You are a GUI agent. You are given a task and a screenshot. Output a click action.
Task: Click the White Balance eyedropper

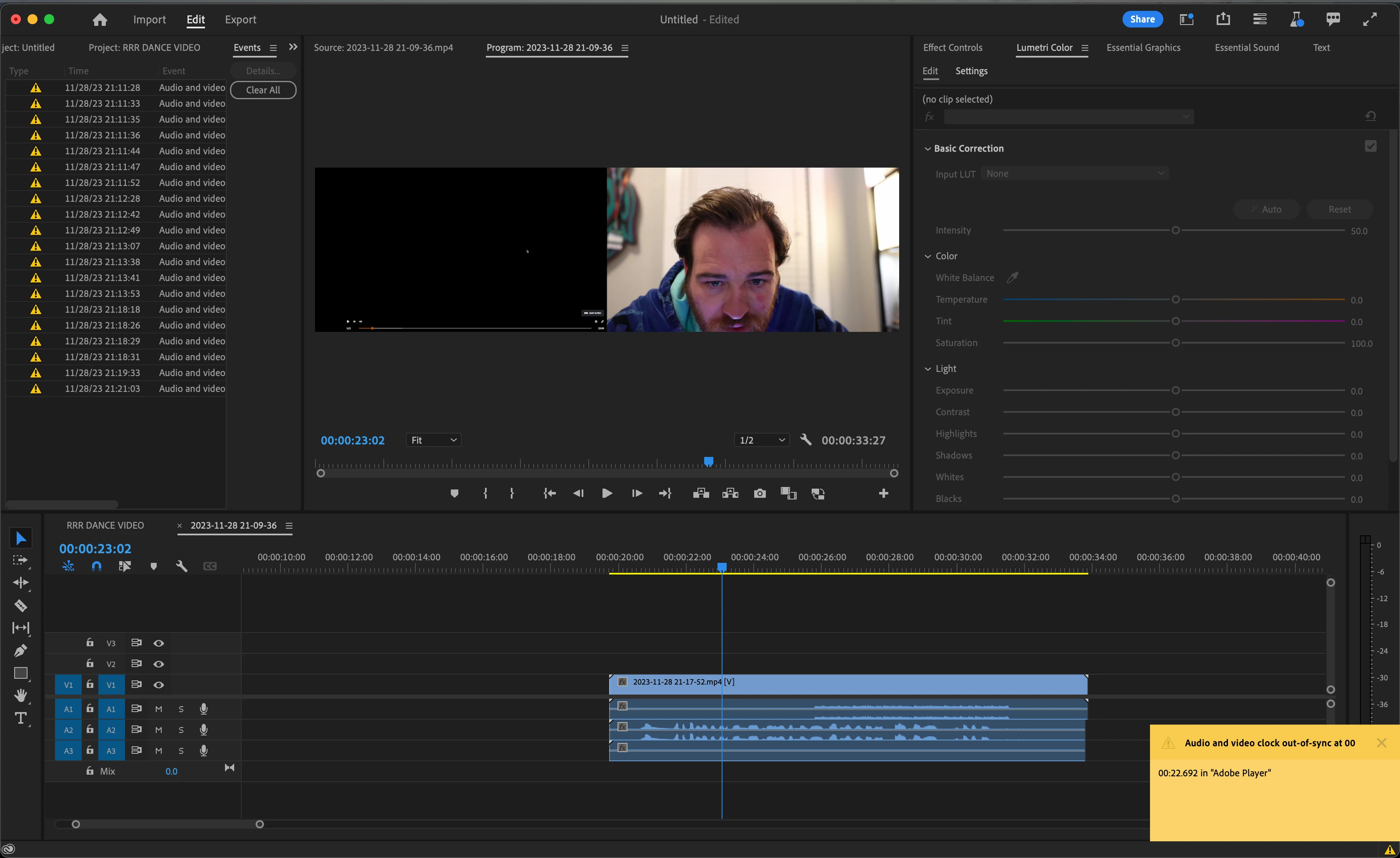point(1012,278)
